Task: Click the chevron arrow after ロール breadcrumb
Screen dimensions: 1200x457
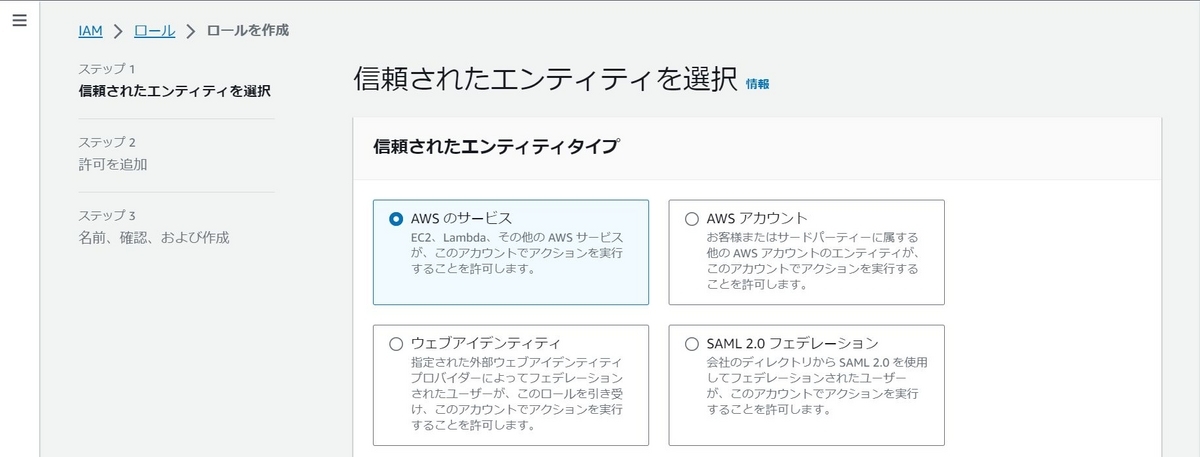Action: pos(190,31)
